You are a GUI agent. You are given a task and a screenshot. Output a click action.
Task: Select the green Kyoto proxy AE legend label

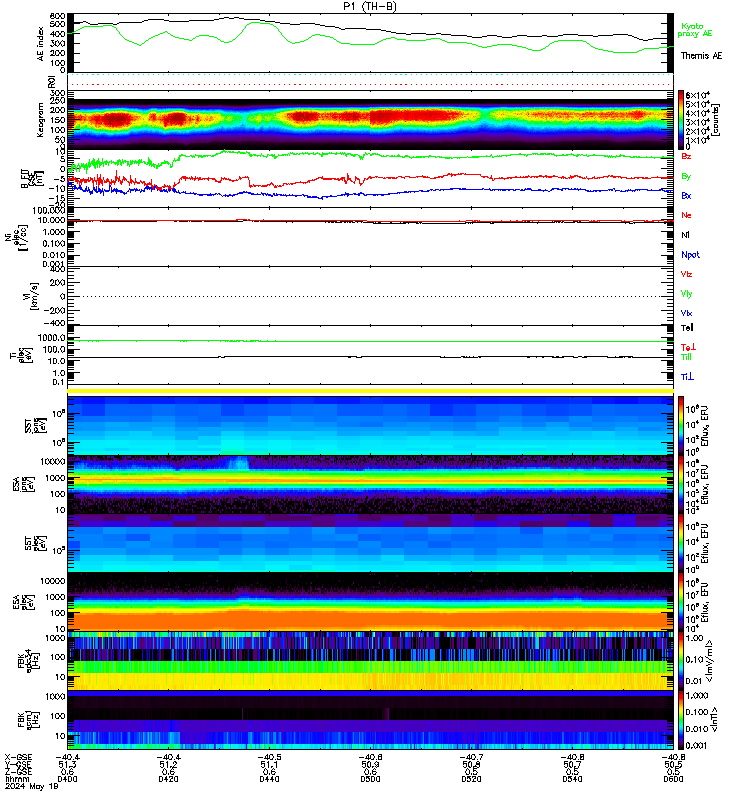(x=694, y=30)
